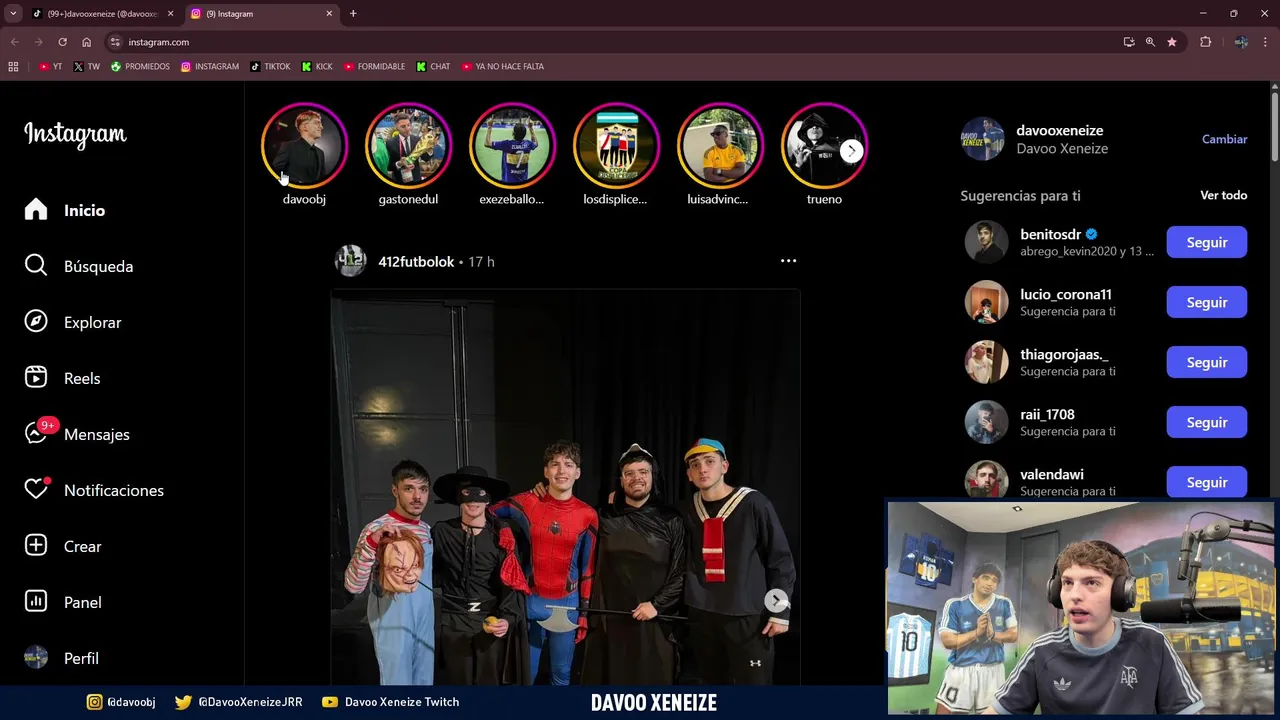The height and width of the screenshot is (720, 1280).
Task: Open raii_1708 suggested profile
Action: click(1047, 414)
